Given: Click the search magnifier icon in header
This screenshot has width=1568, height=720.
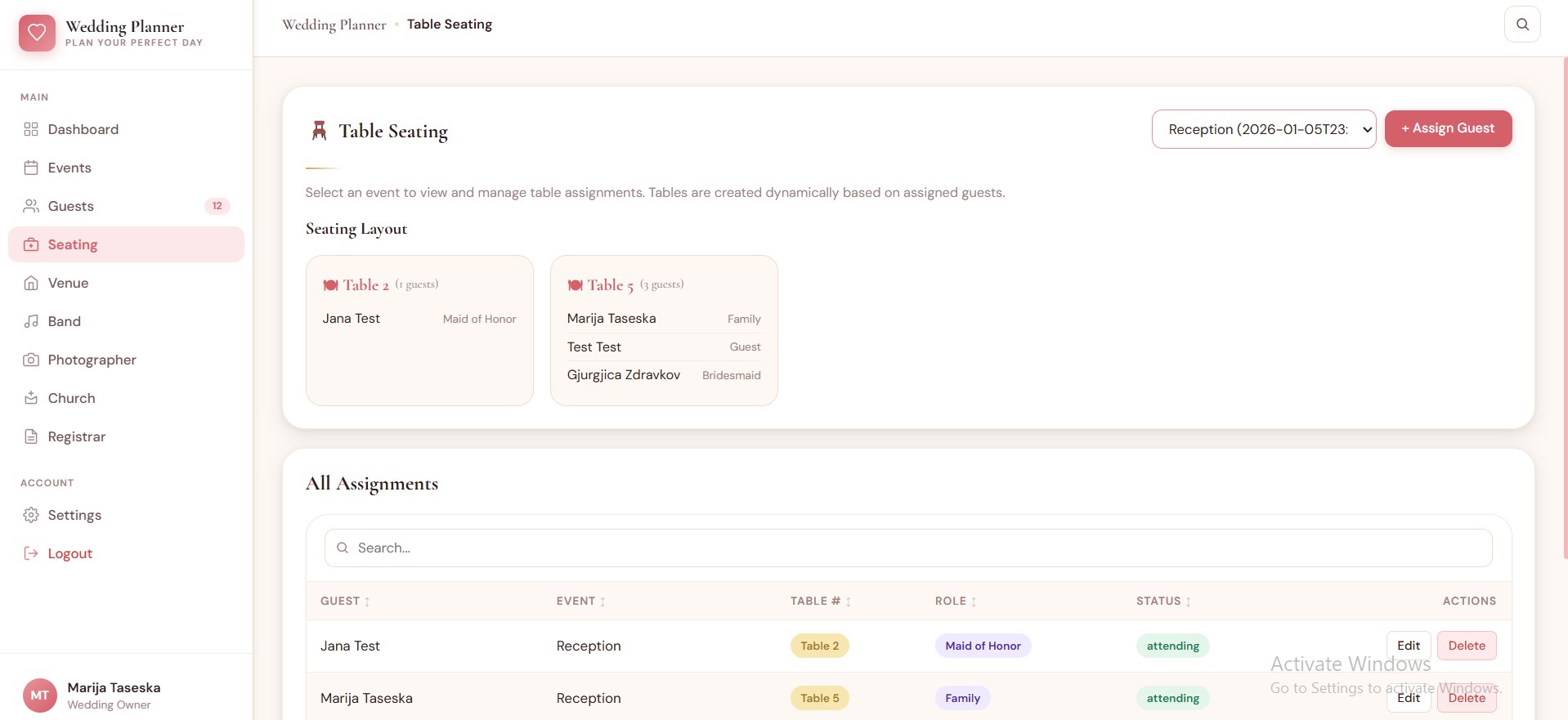Looking at the screenshot, I should [x=1521, y=25].
